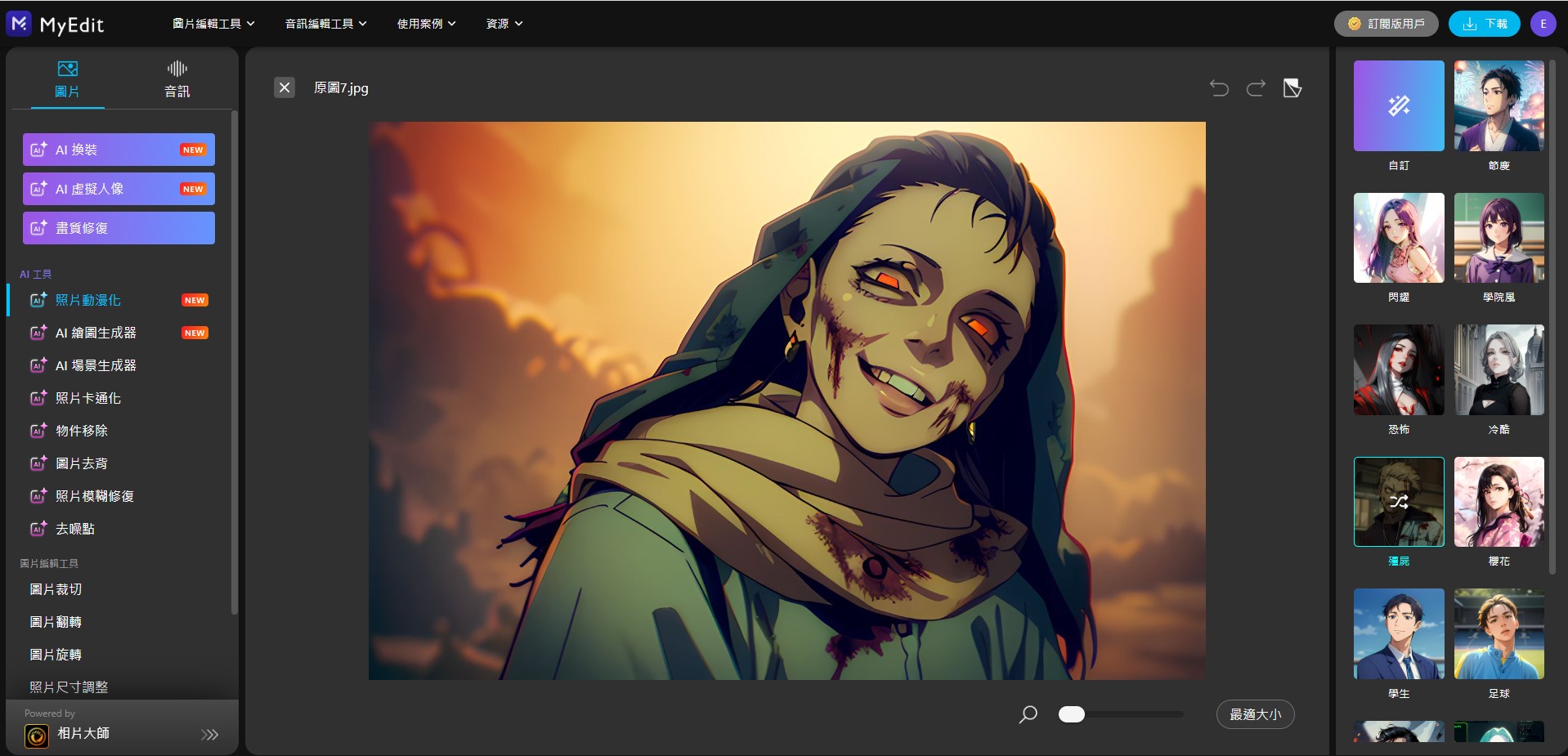This screenshot has width=1568, height=756.
Task: Select the 自訂 custom style tile
Action: point(1398,106)
